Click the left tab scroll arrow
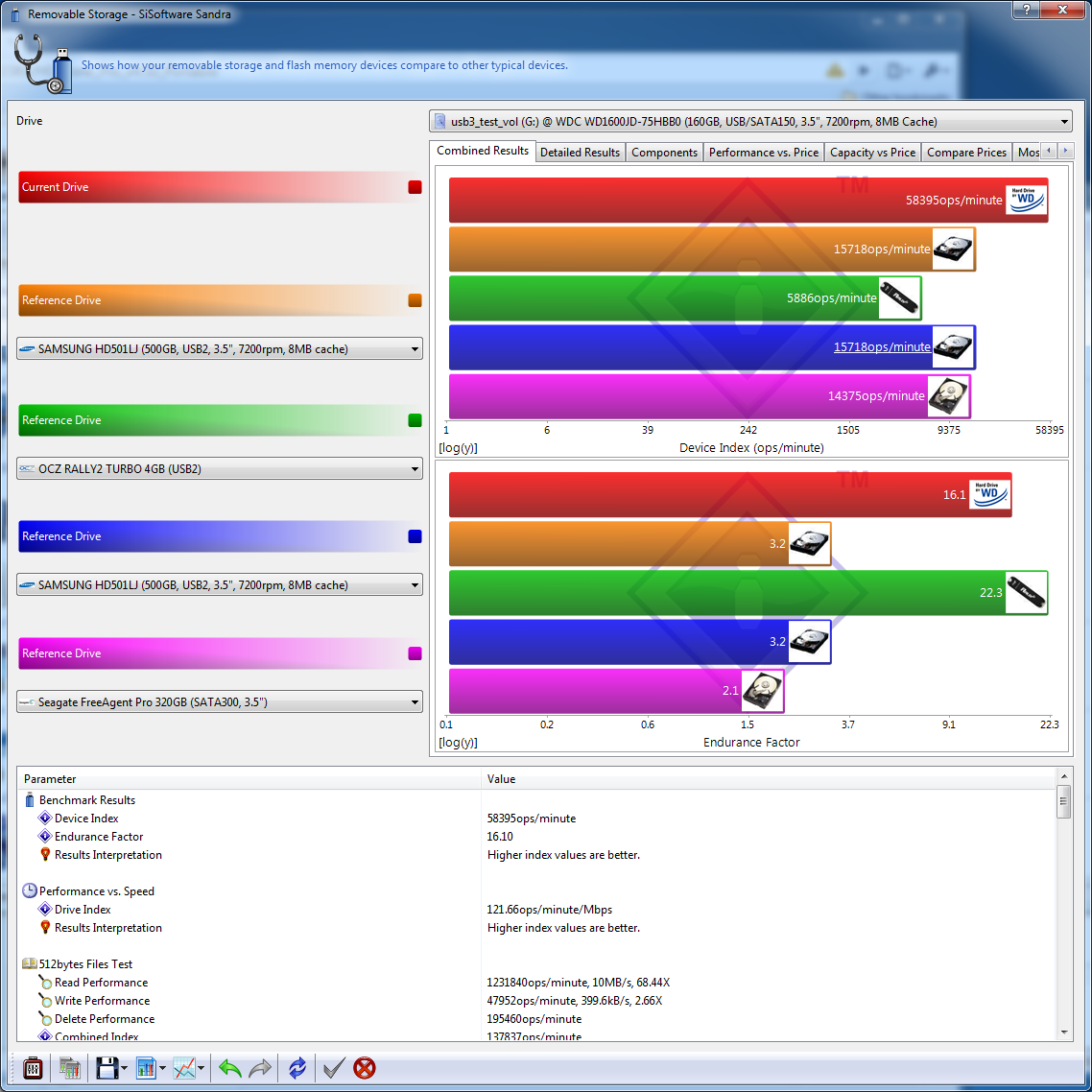Screen dimensions: 1092x1092 [x=1049, y=151]
